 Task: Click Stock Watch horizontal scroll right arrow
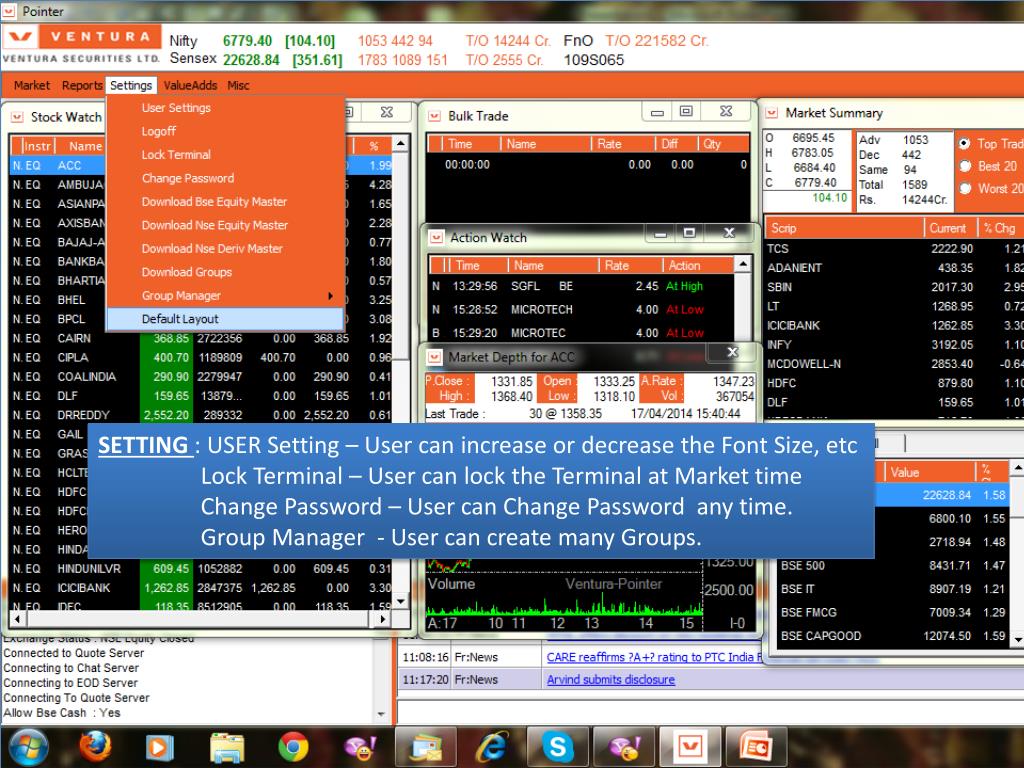[x=383, y=618]
